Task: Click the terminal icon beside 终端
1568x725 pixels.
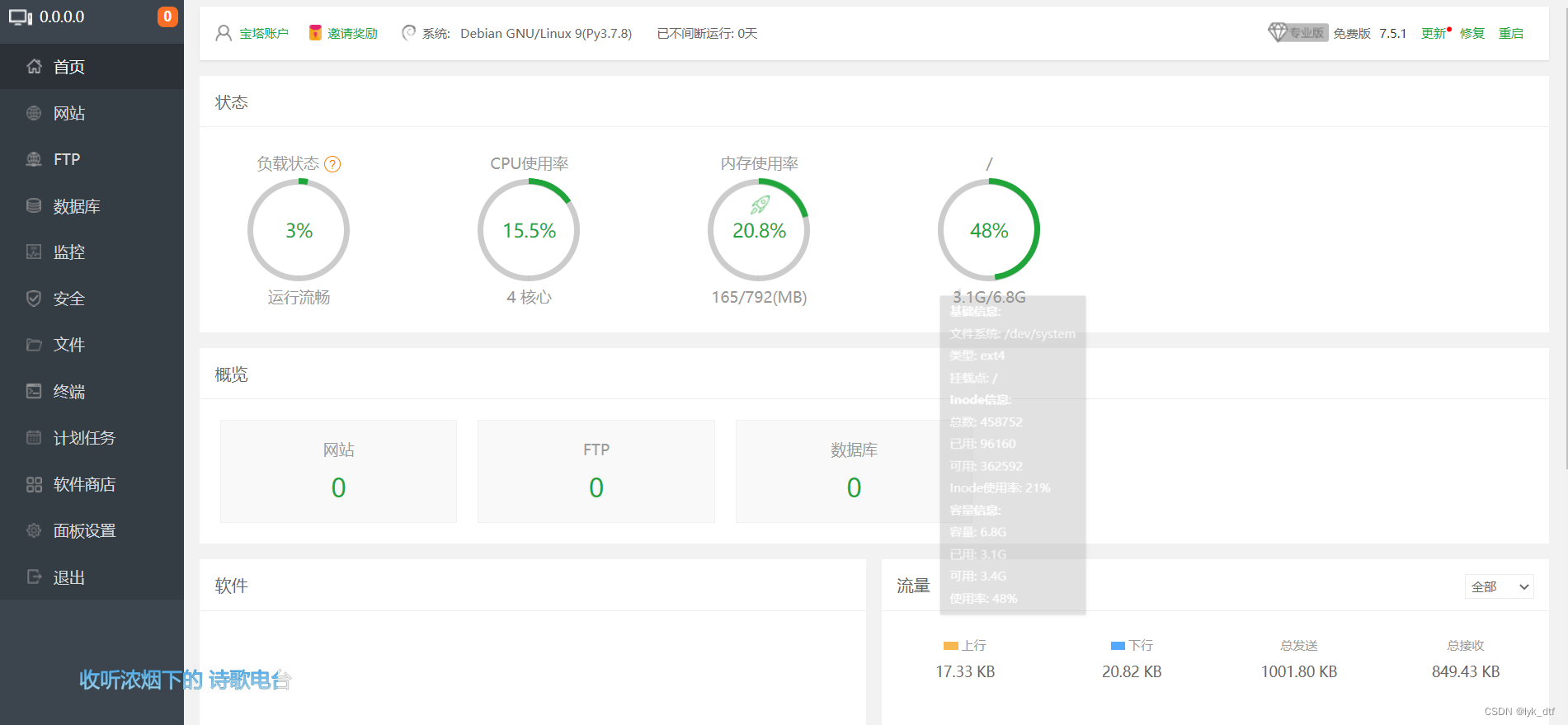Action: pos(34,391)
